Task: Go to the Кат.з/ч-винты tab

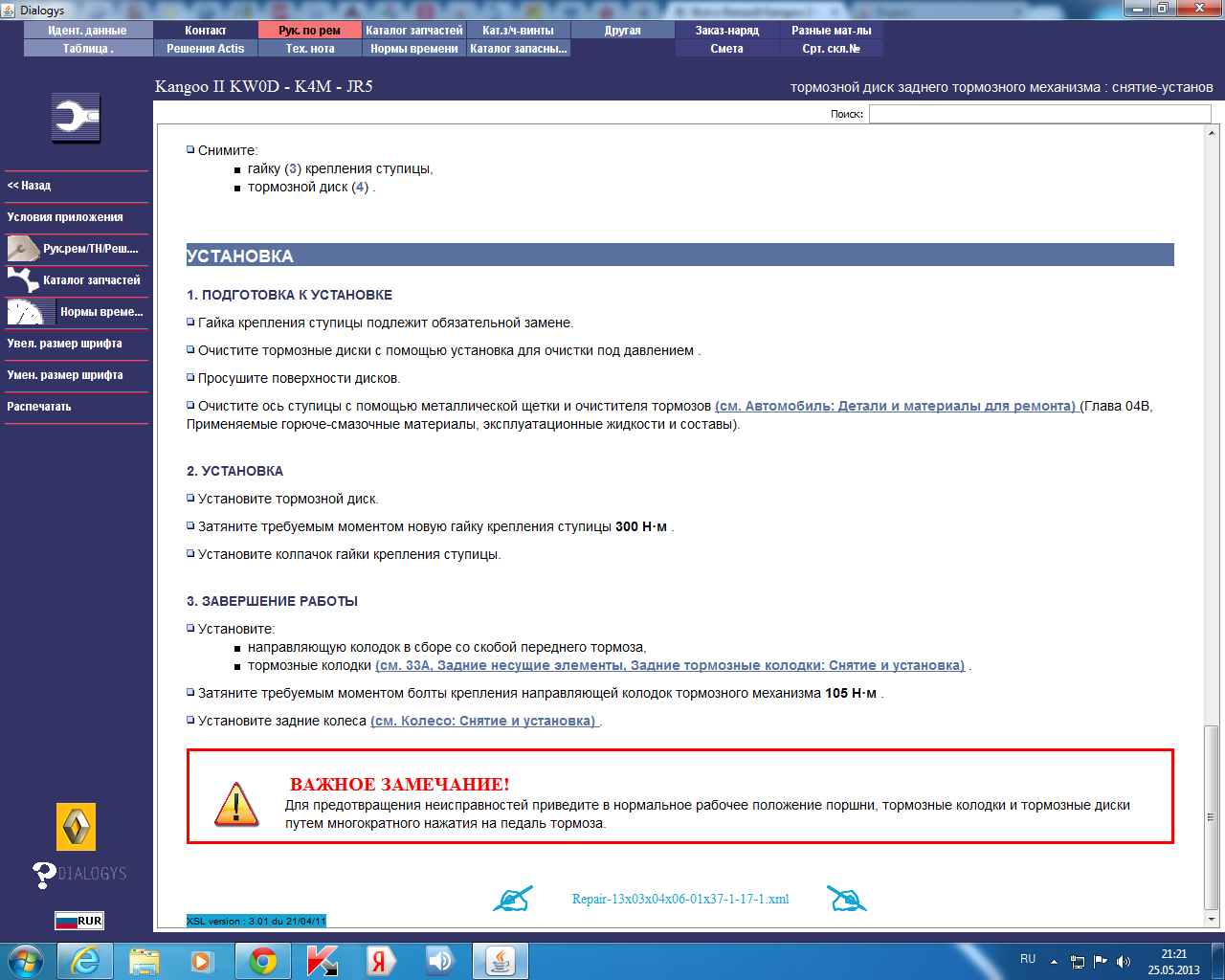Action: [x=519, y=31]
